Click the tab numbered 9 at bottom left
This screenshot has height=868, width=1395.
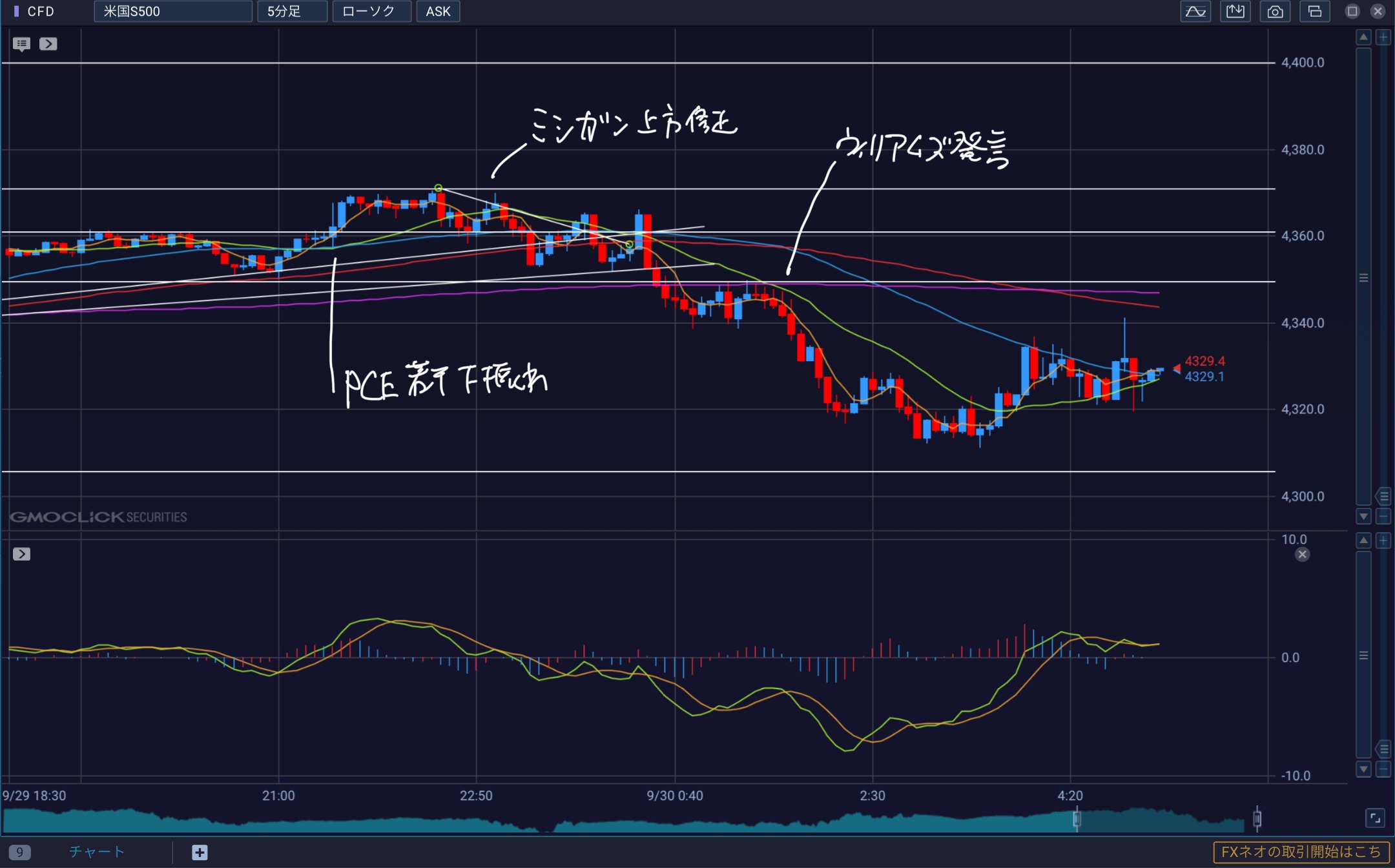pyautogui.click(x=19, y=852)
